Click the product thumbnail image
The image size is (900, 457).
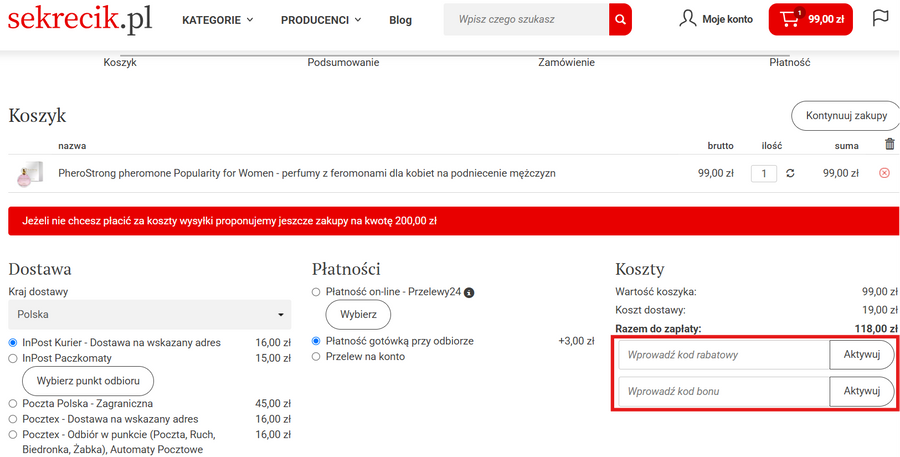click(x=29, y=174)
